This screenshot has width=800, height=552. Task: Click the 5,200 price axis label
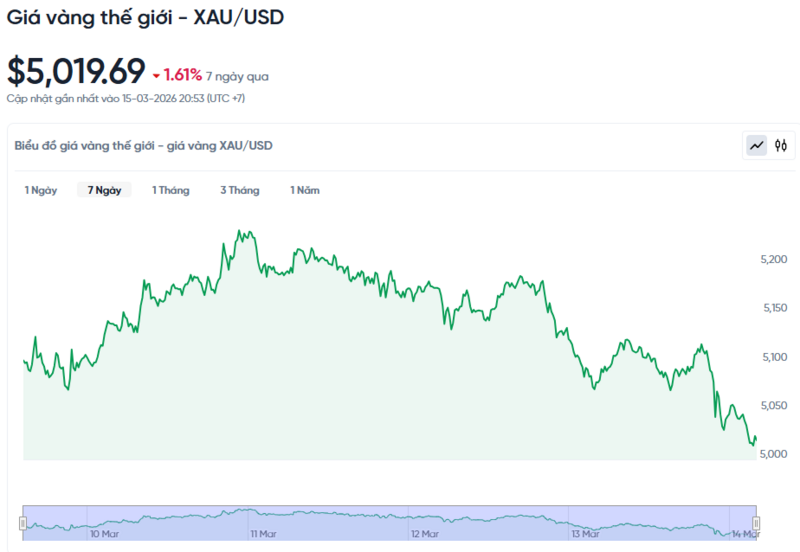click(x=775, y=259)
